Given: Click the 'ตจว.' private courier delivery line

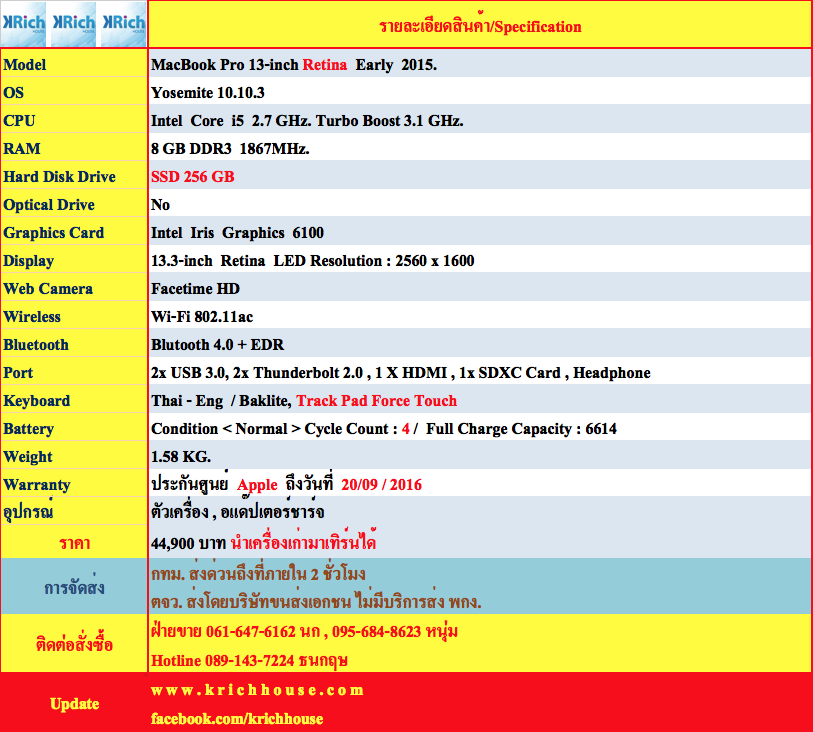Looking at the screenshot, I should tap(316, 601).
